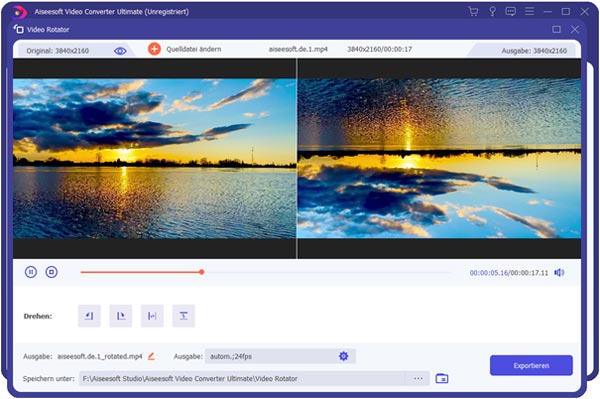
Task: Click the Aiseesoft app logo
Action: [19, 12]
